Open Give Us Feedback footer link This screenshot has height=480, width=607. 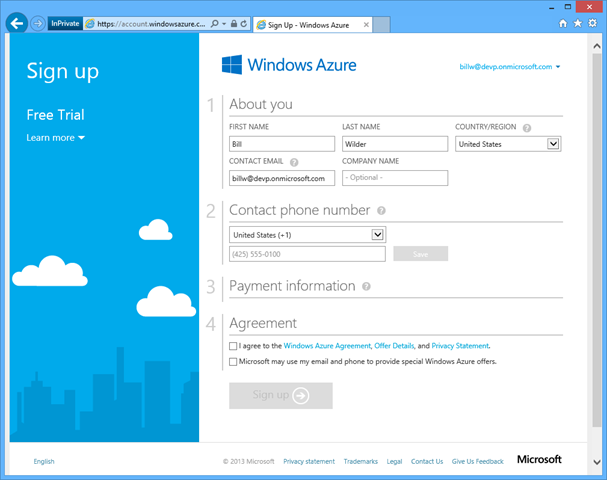pos(477,461)
